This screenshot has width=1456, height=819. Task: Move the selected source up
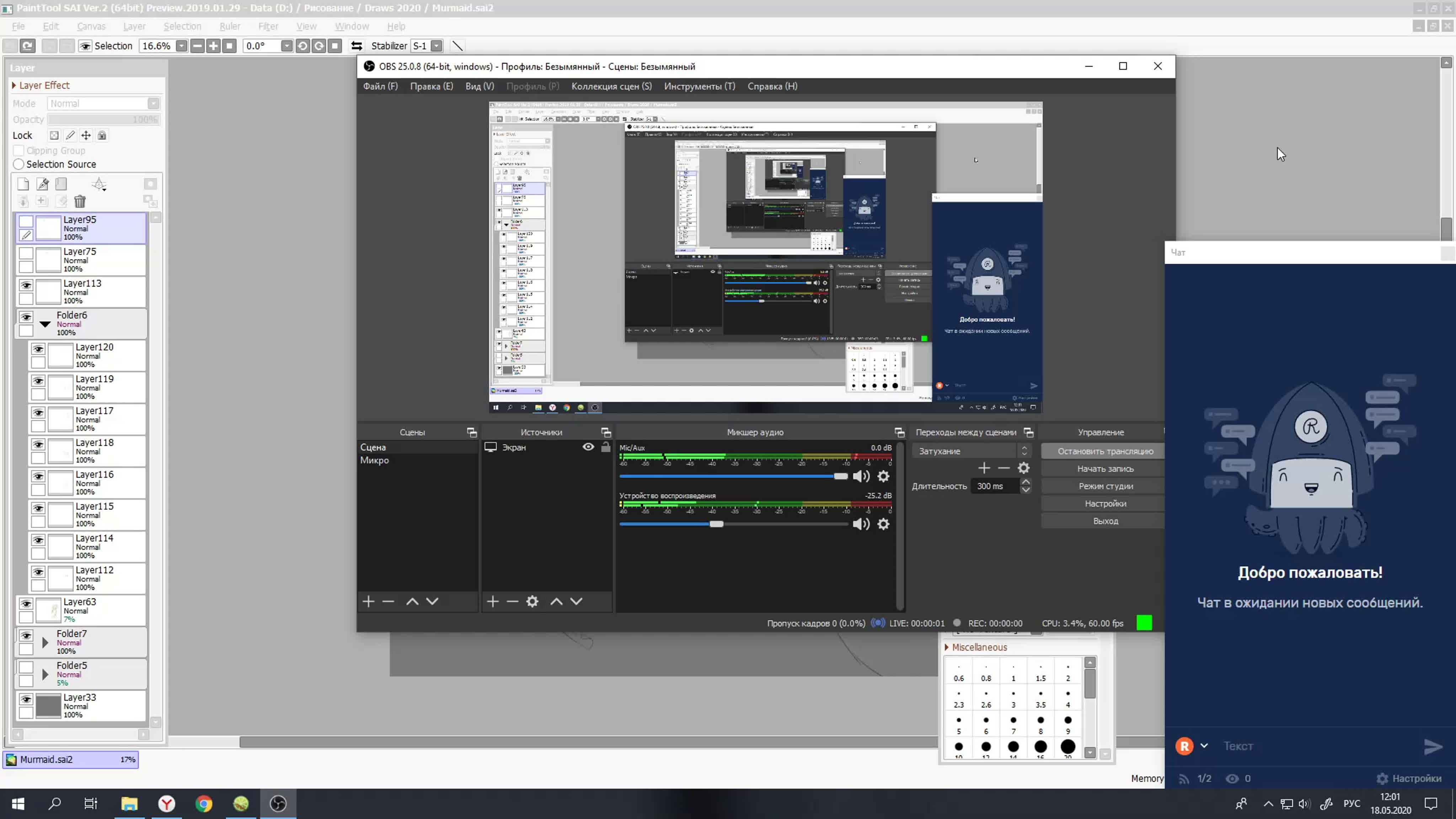coord(557,601)
